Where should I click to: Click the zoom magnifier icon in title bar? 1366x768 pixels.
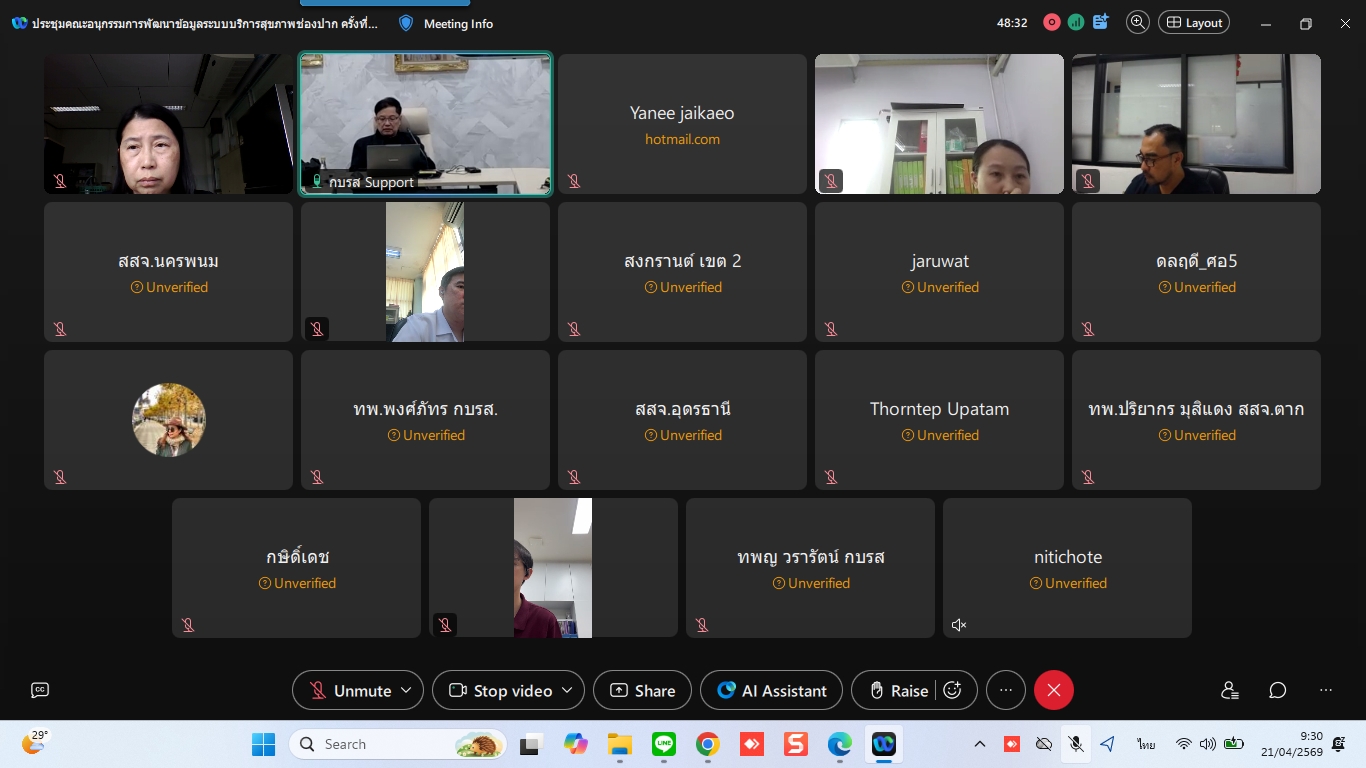(x=1137, y=22)
